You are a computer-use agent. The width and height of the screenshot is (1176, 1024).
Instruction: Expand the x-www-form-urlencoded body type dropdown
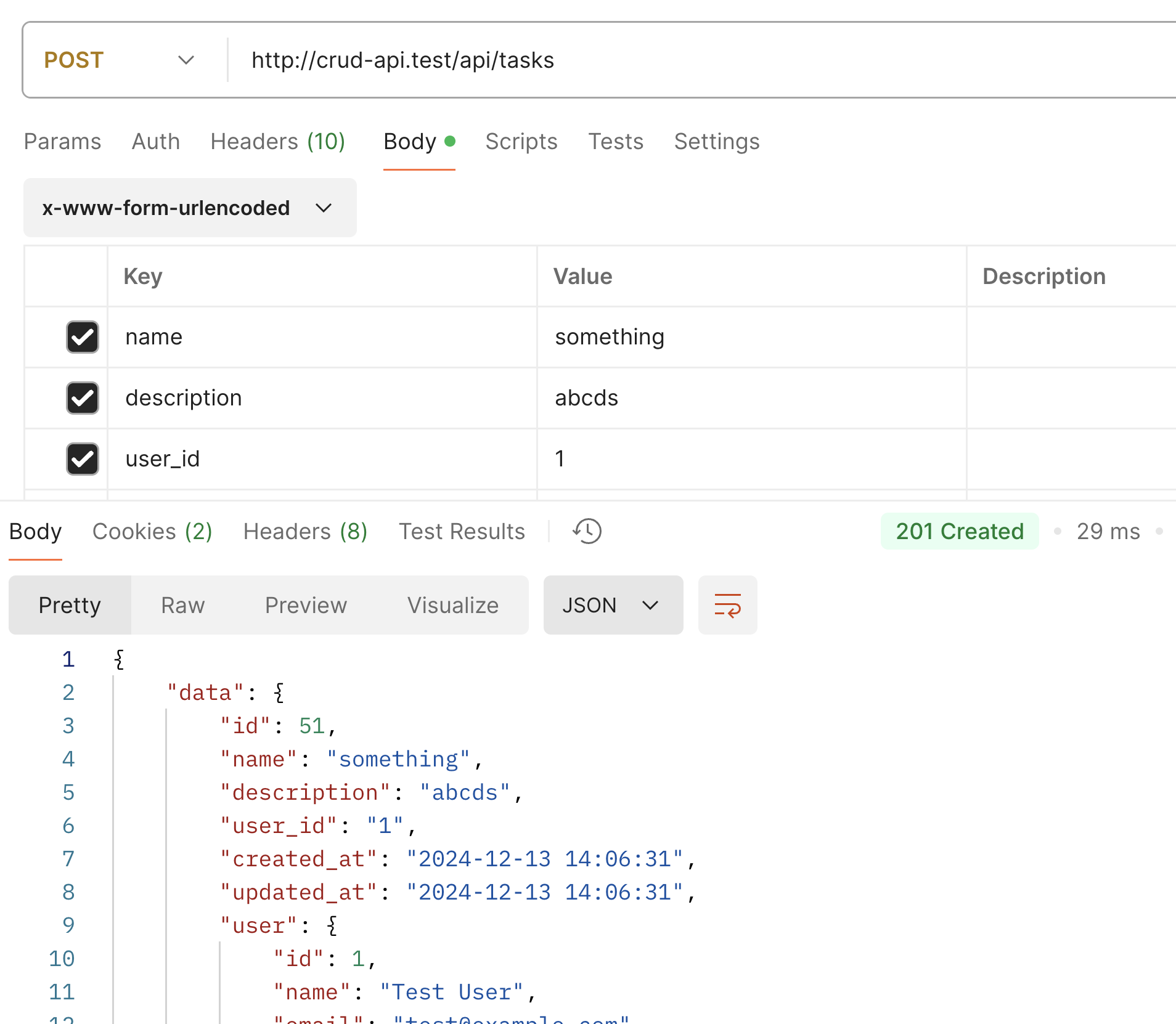189,208
